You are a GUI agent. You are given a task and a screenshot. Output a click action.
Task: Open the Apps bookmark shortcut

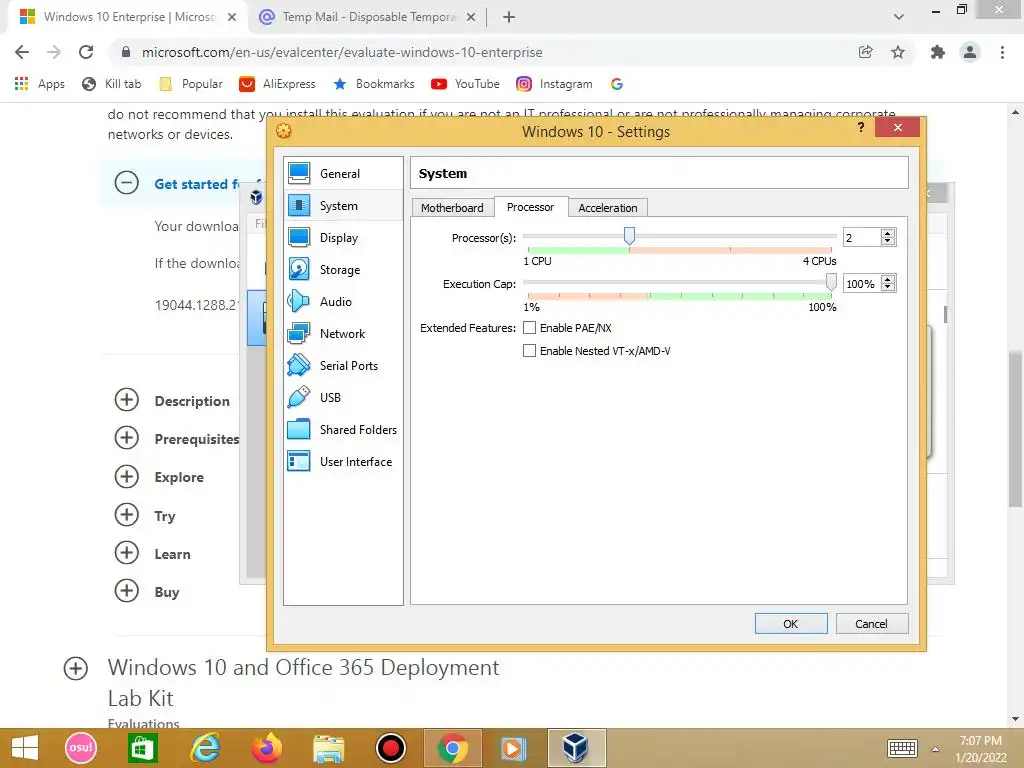[39, 84]
